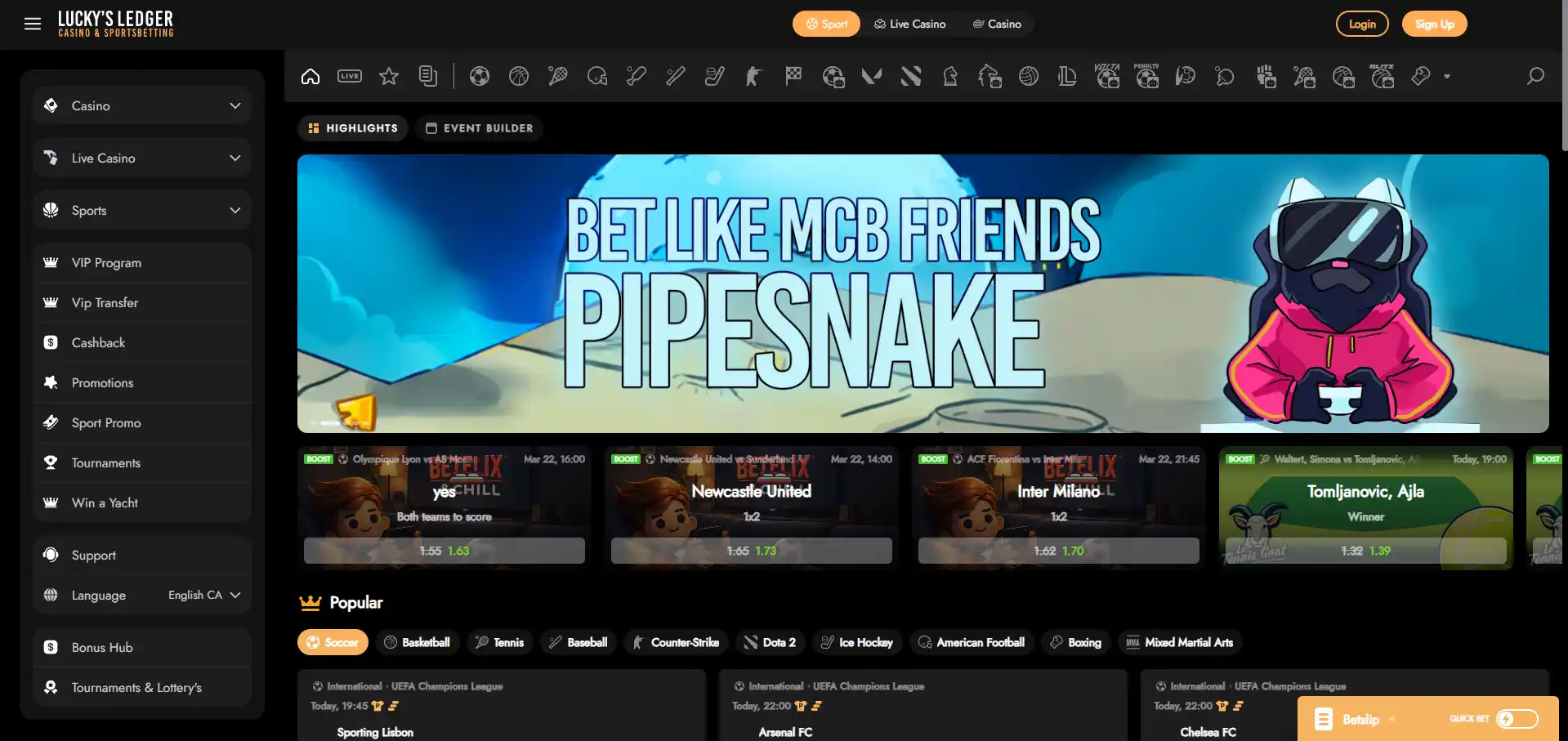Expand the Betslip panel

click(1360, 719)
